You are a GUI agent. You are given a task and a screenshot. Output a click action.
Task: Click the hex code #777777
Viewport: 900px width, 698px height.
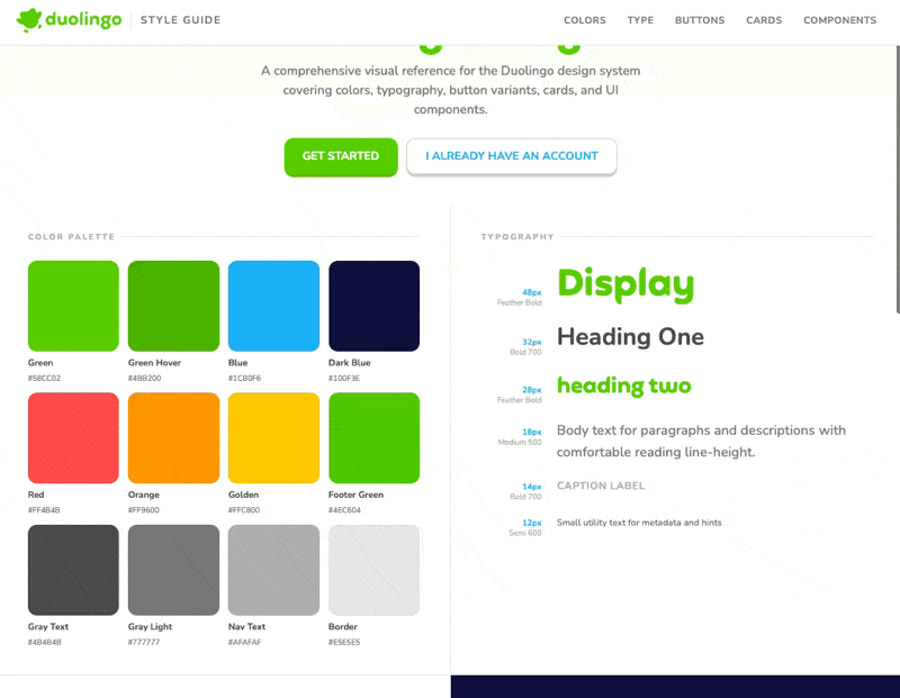click(x=144, y=642)
